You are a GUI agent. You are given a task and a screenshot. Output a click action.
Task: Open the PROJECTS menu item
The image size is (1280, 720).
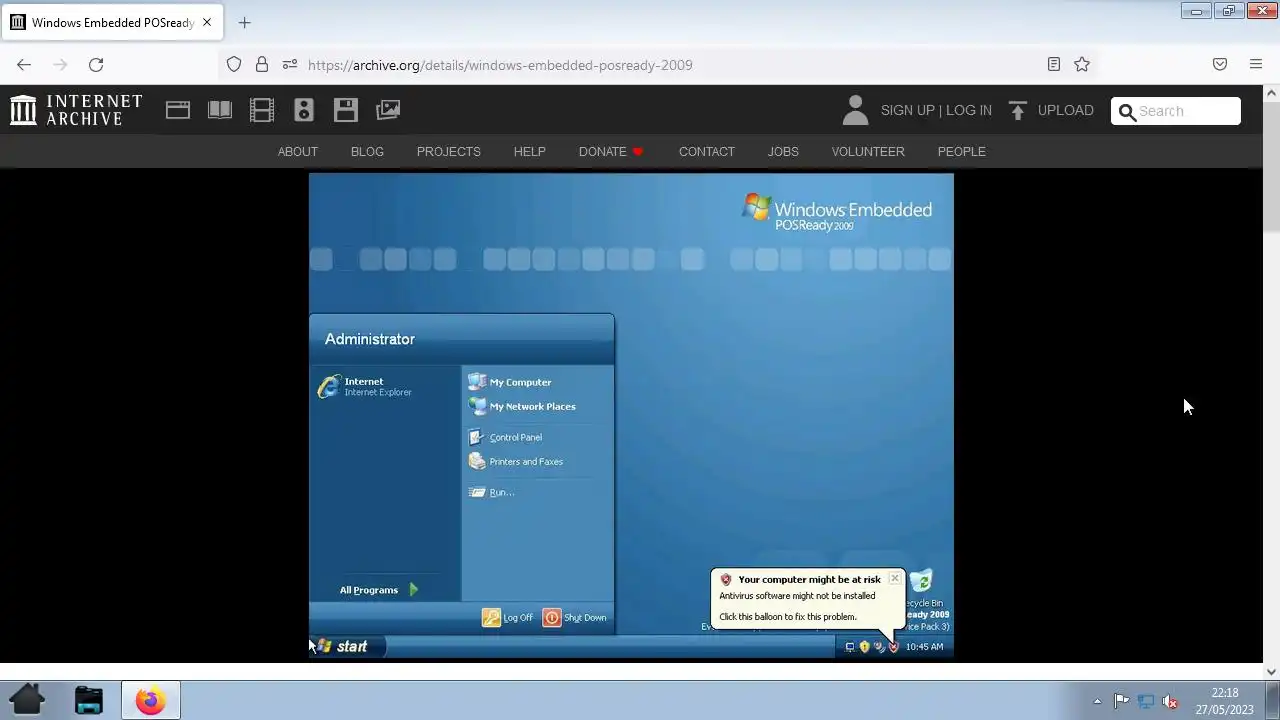click(x=449, y=151)
